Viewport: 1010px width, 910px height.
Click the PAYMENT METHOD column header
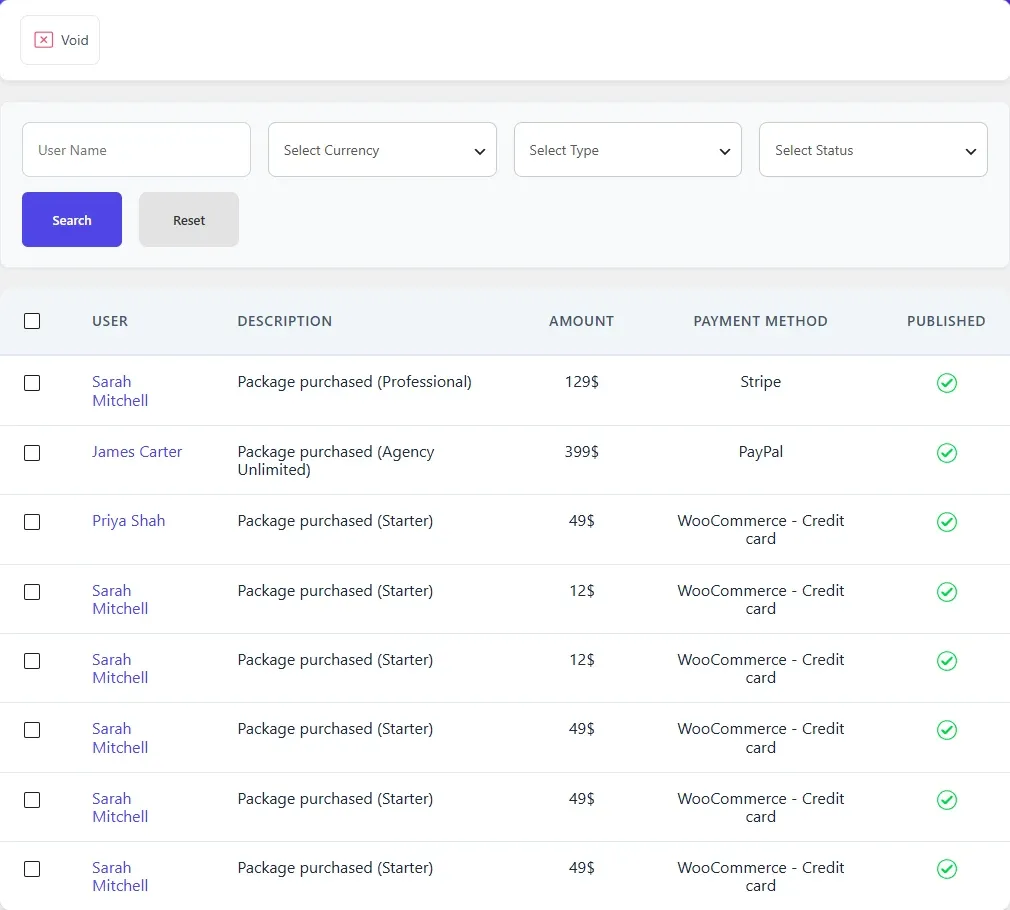pyautogui.click(x=760, y=321)
